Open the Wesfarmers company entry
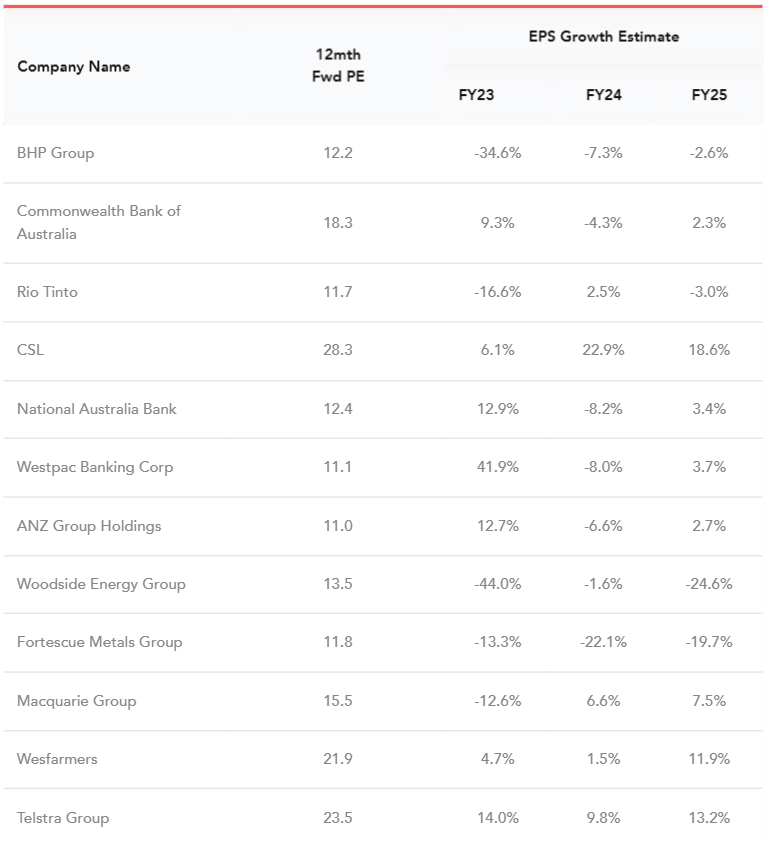The image size is (764, 841). 58,759
